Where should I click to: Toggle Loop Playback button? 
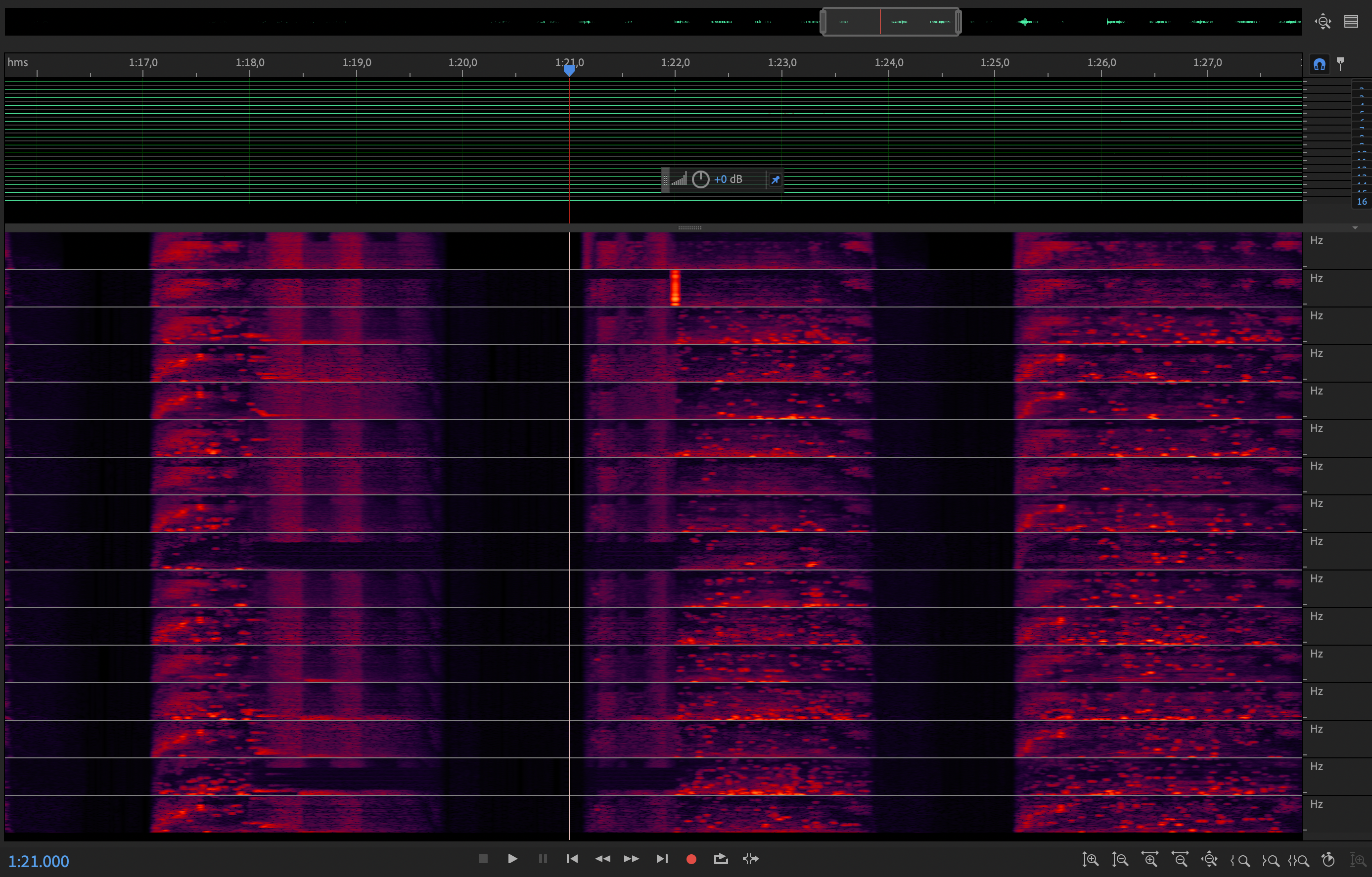(721, 859)
